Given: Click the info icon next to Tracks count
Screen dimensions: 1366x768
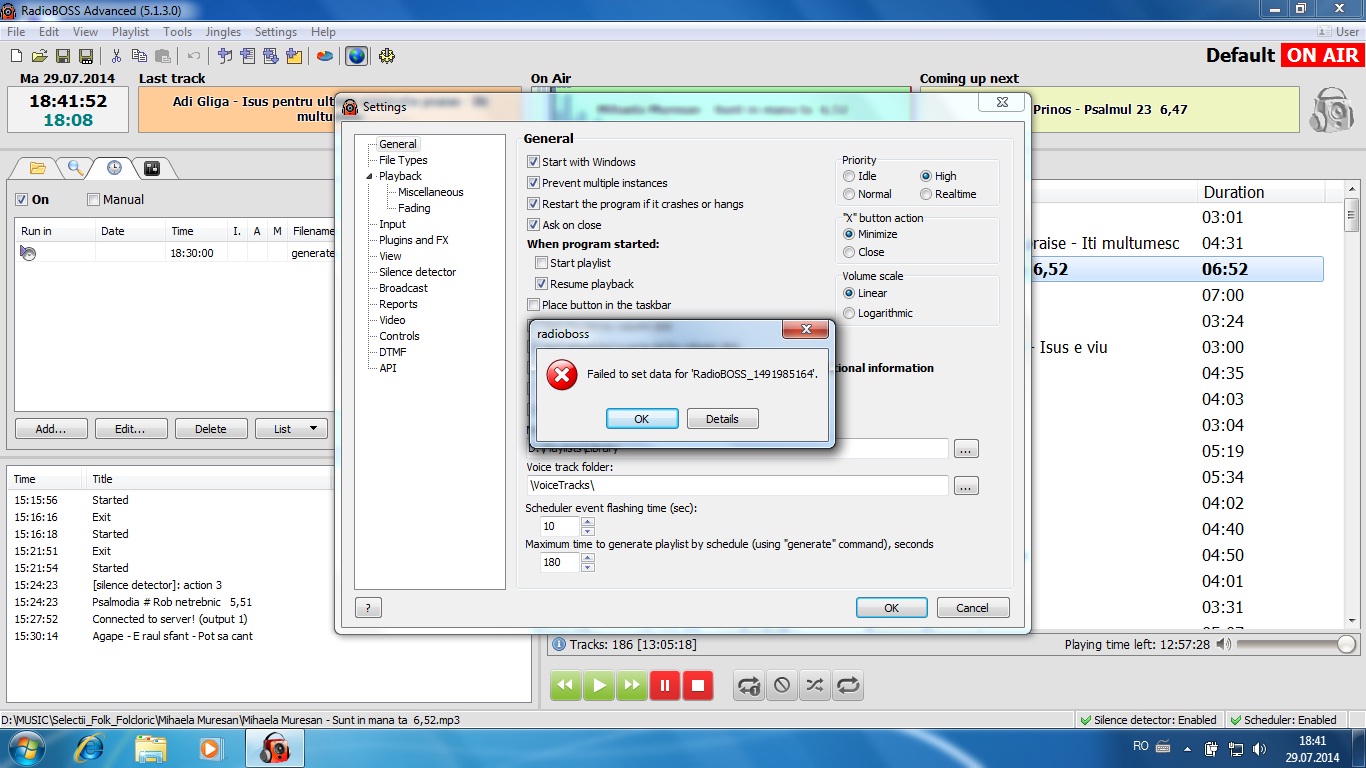Looking at the screenshot, I should (x=560, y=645).
